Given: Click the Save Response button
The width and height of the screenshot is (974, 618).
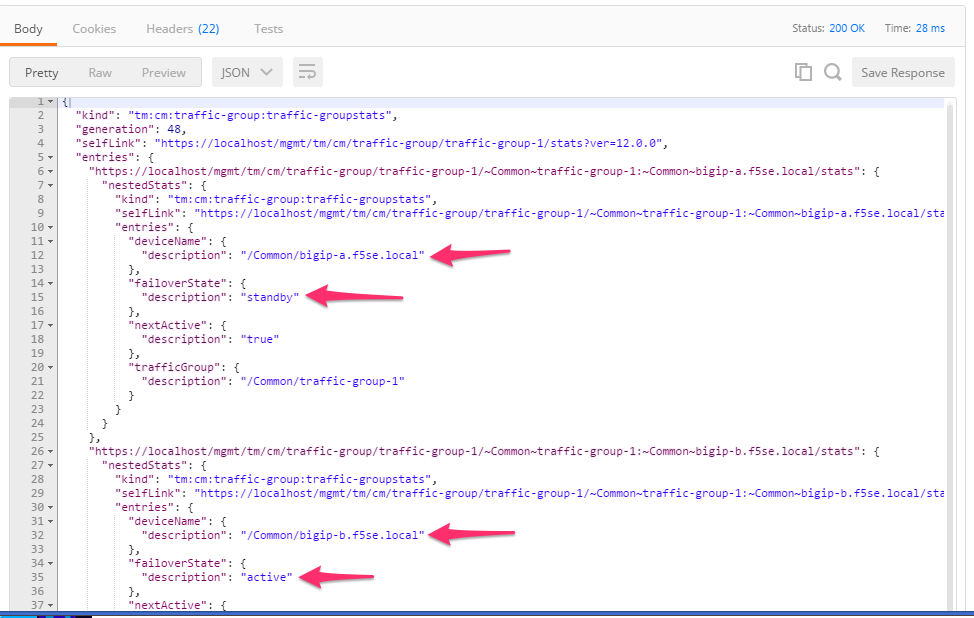Looking at the screenshot, I should click(x=903, y=72).
